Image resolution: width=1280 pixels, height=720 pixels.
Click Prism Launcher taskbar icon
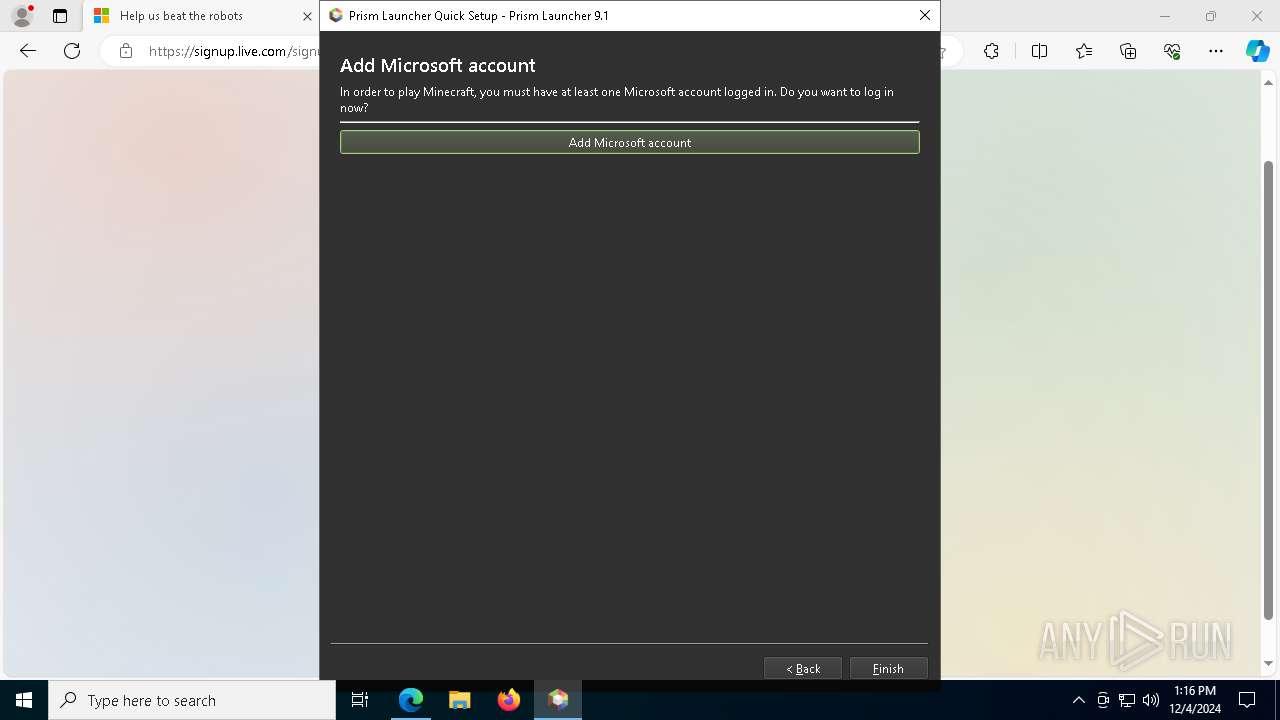558,700
